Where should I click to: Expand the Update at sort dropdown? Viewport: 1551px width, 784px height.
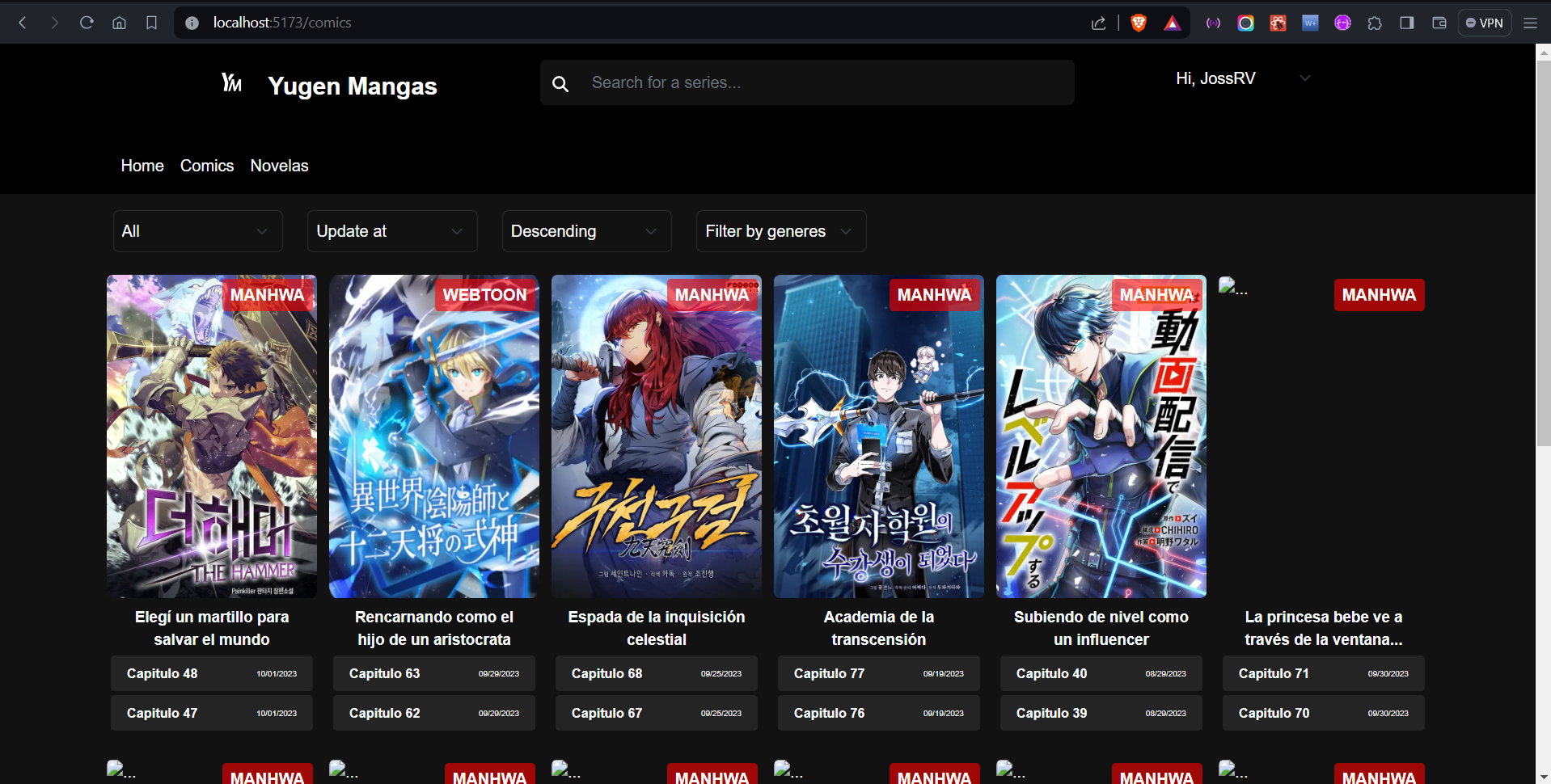click(x=392, y=231)
